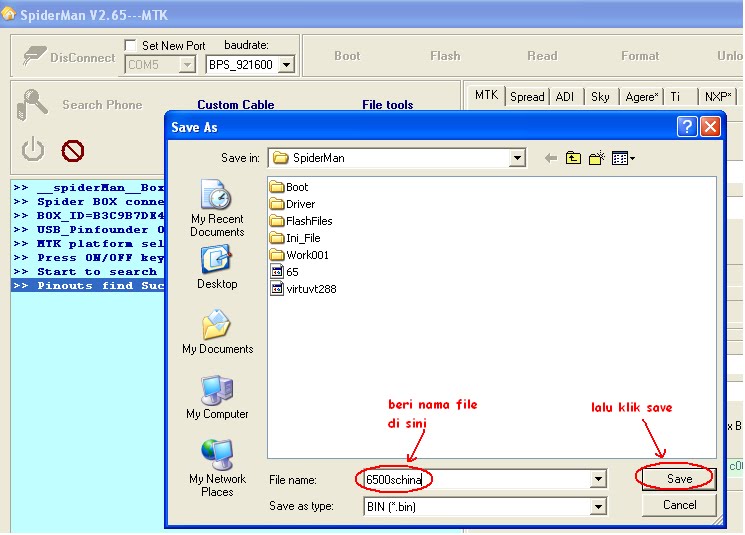Select log line 'Pinouts find Suc'
The width and height of the screenshot is (745, 535).
tap(88, 286)
